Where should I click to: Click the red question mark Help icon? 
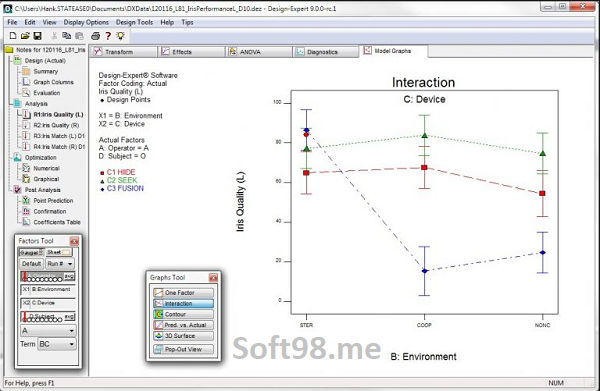tap(108, 36)
